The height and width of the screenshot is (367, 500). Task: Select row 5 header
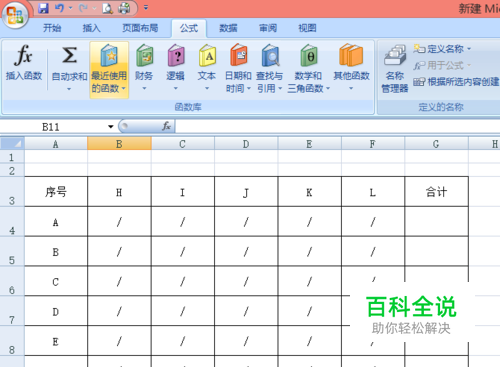12,251
